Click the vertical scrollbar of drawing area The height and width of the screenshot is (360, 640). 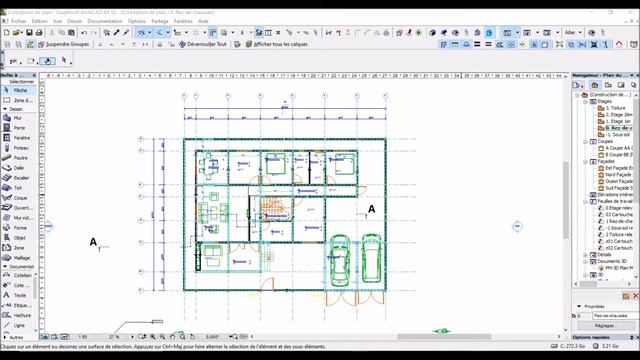[566, 200]
